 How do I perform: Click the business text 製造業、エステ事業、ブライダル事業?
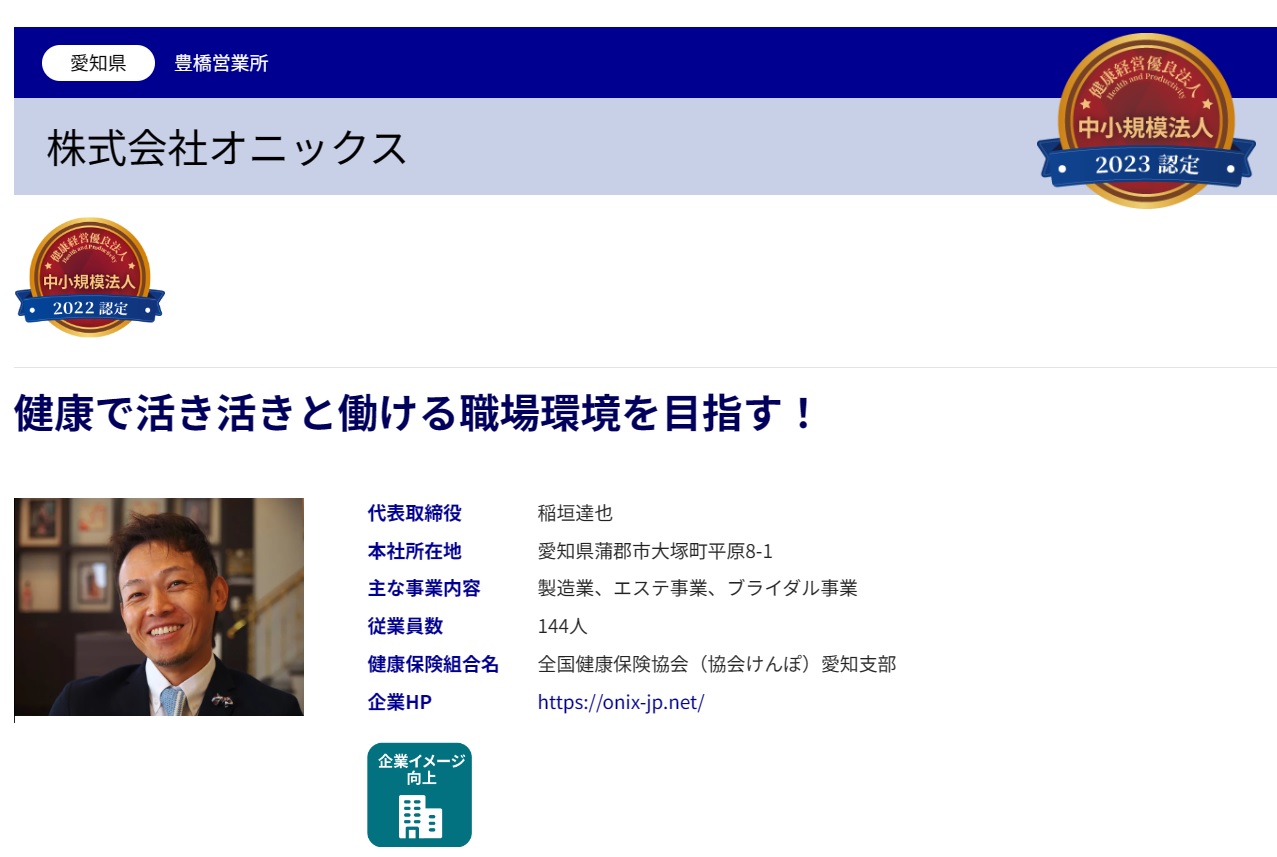[x=697, y=589]
